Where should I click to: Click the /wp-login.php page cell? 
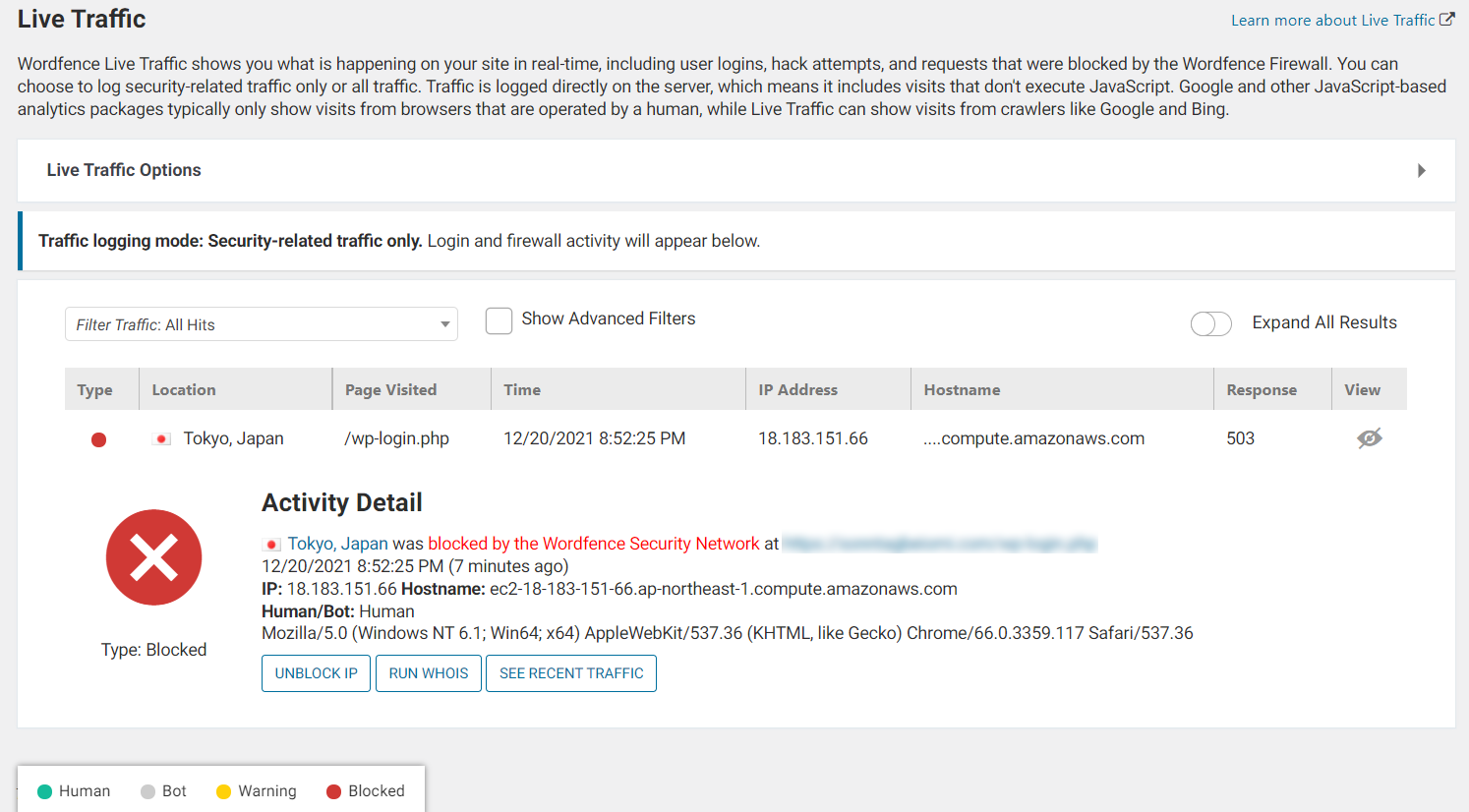click(x=396, y=438)
